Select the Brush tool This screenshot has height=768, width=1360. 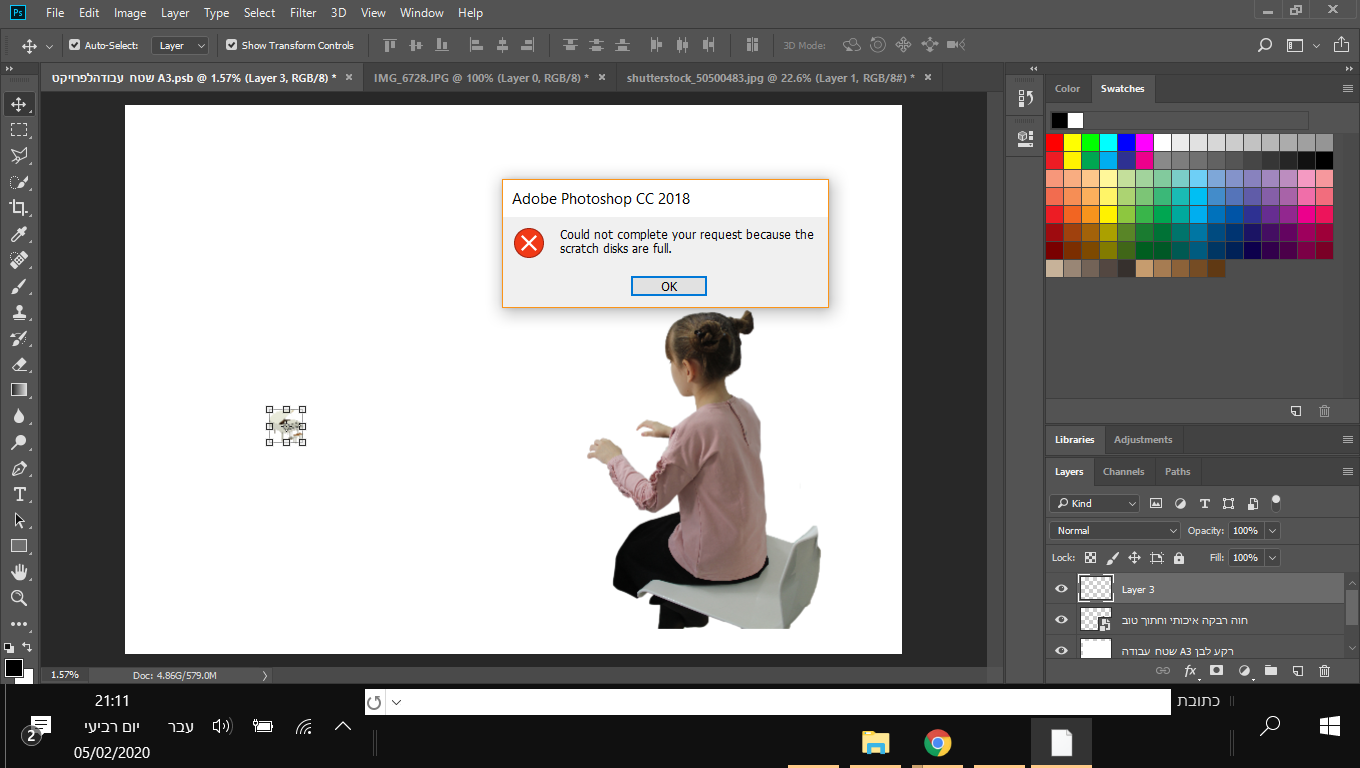(x=19, y=286)
